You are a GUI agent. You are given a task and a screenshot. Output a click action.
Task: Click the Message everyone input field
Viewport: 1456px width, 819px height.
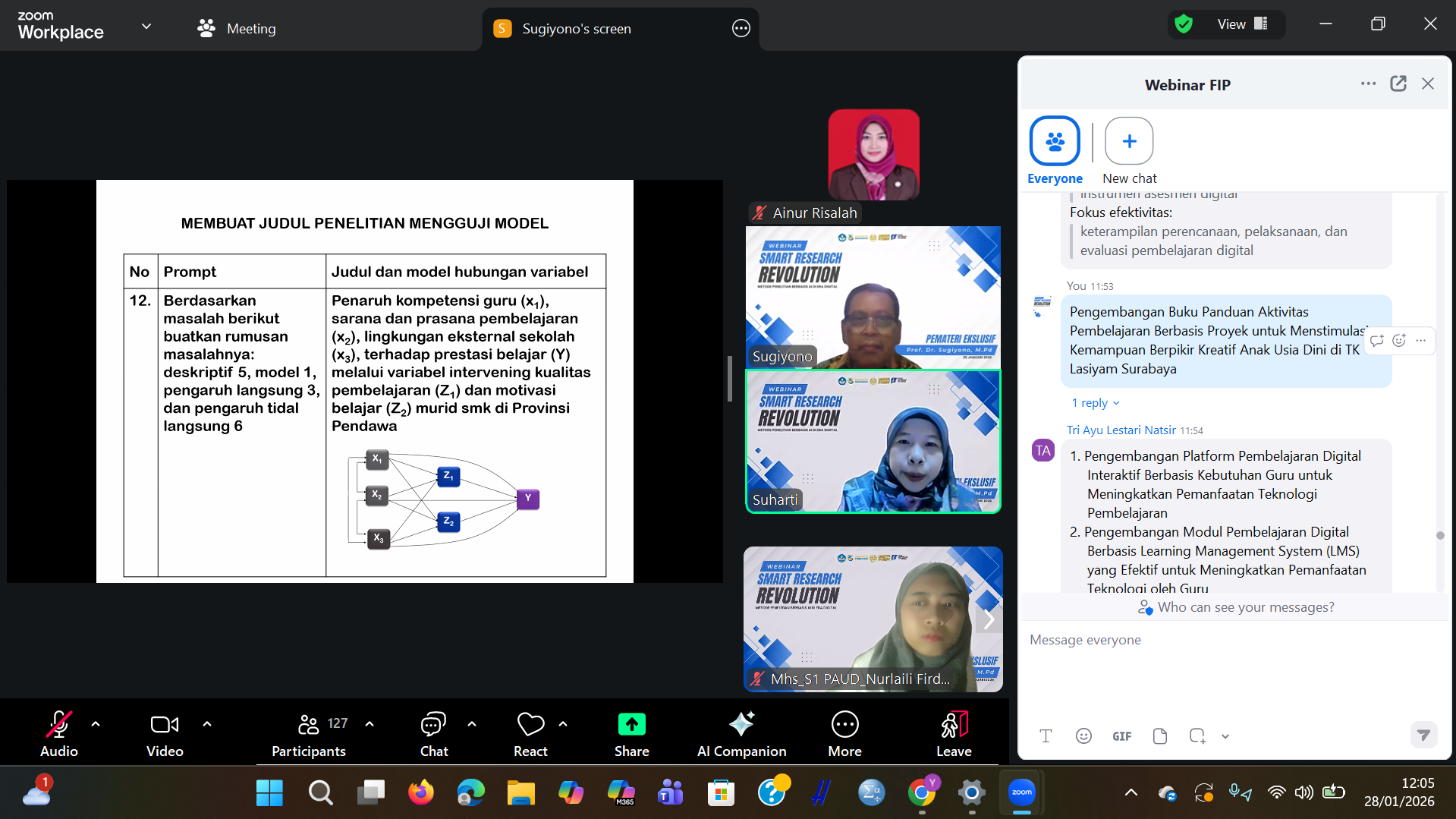pos(1229,640)
